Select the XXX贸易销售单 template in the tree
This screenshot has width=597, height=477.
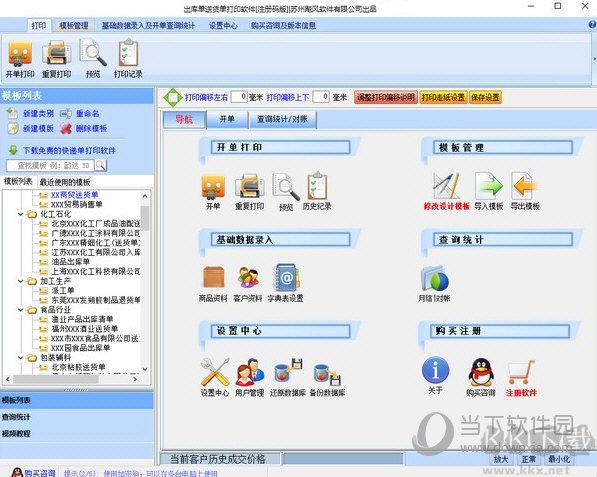[x=77, y=204]
